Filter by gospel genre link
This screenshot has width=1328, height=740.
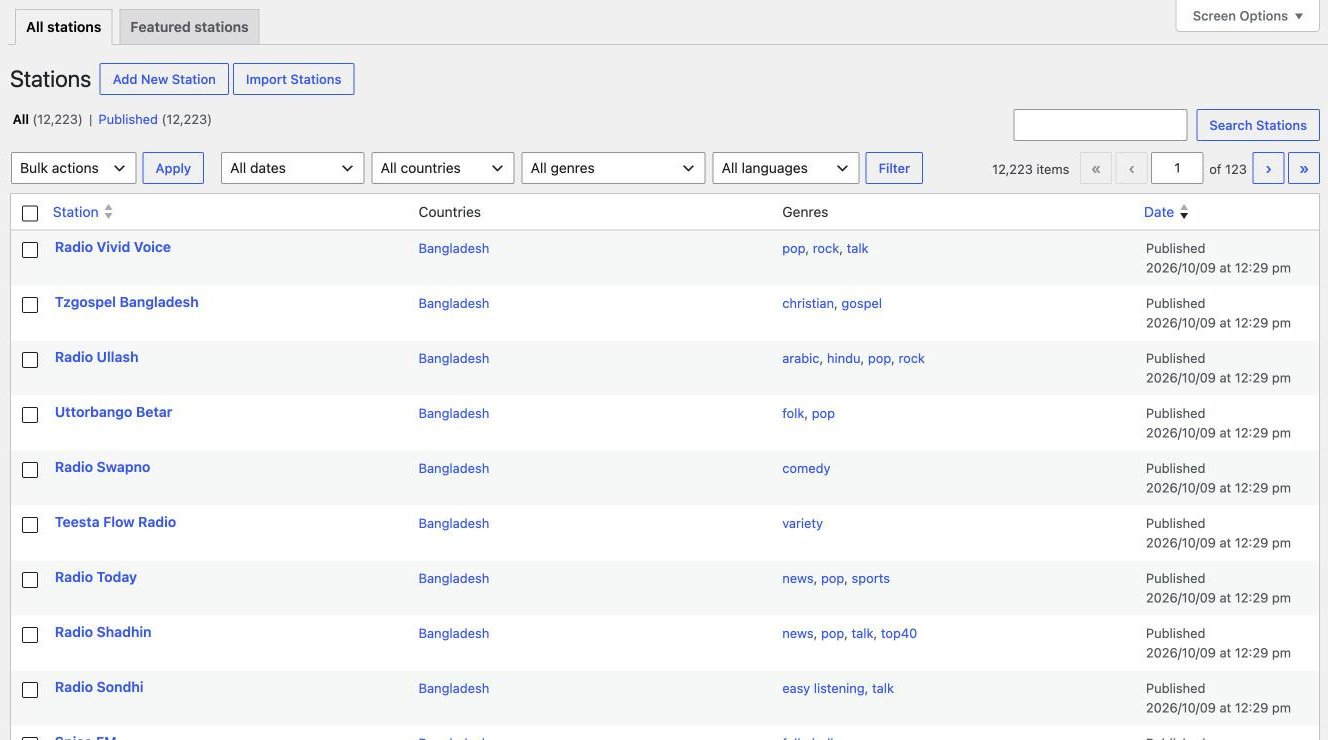(861, 303)
